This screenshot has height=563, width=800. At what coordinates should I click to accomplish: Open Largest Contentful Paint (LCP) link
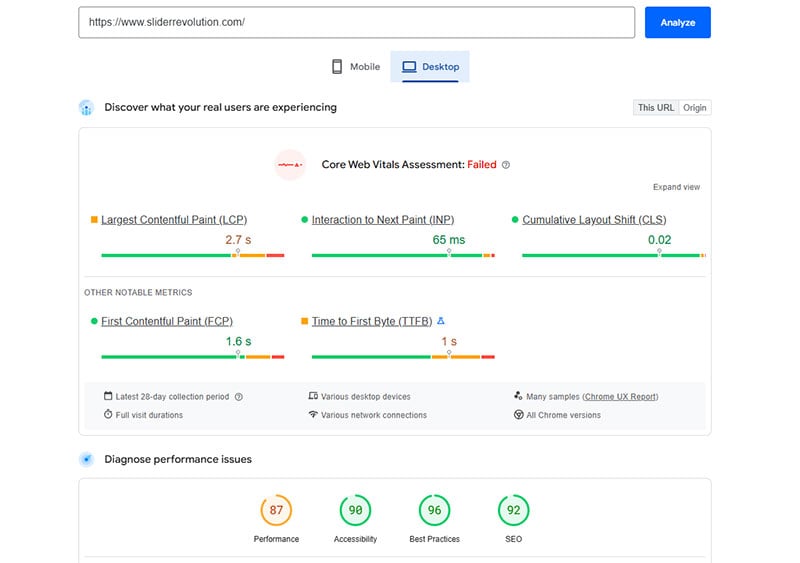pyautogui.click(x=174, y=219)
